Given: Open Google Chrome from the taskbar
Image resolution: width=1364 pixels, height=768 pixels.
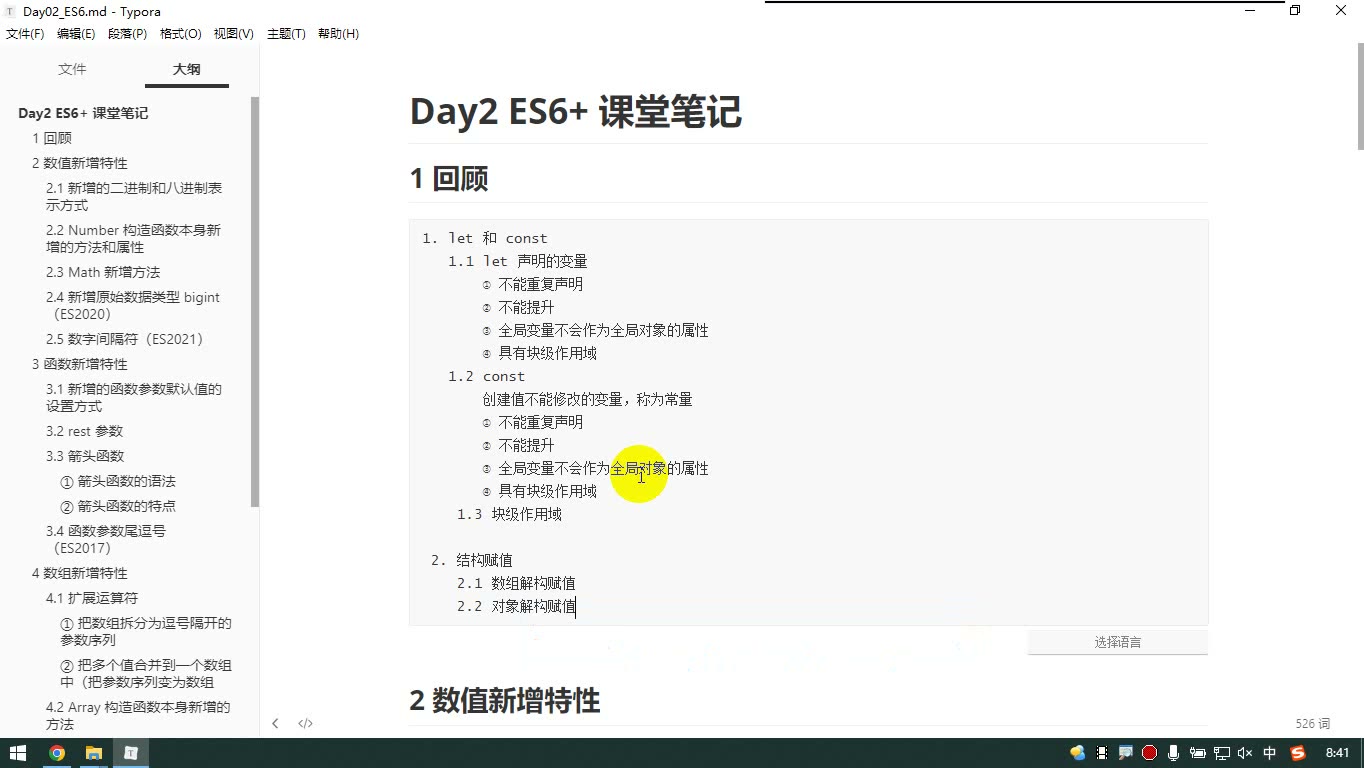Looking at the screenshot, I should coord(56,753).
